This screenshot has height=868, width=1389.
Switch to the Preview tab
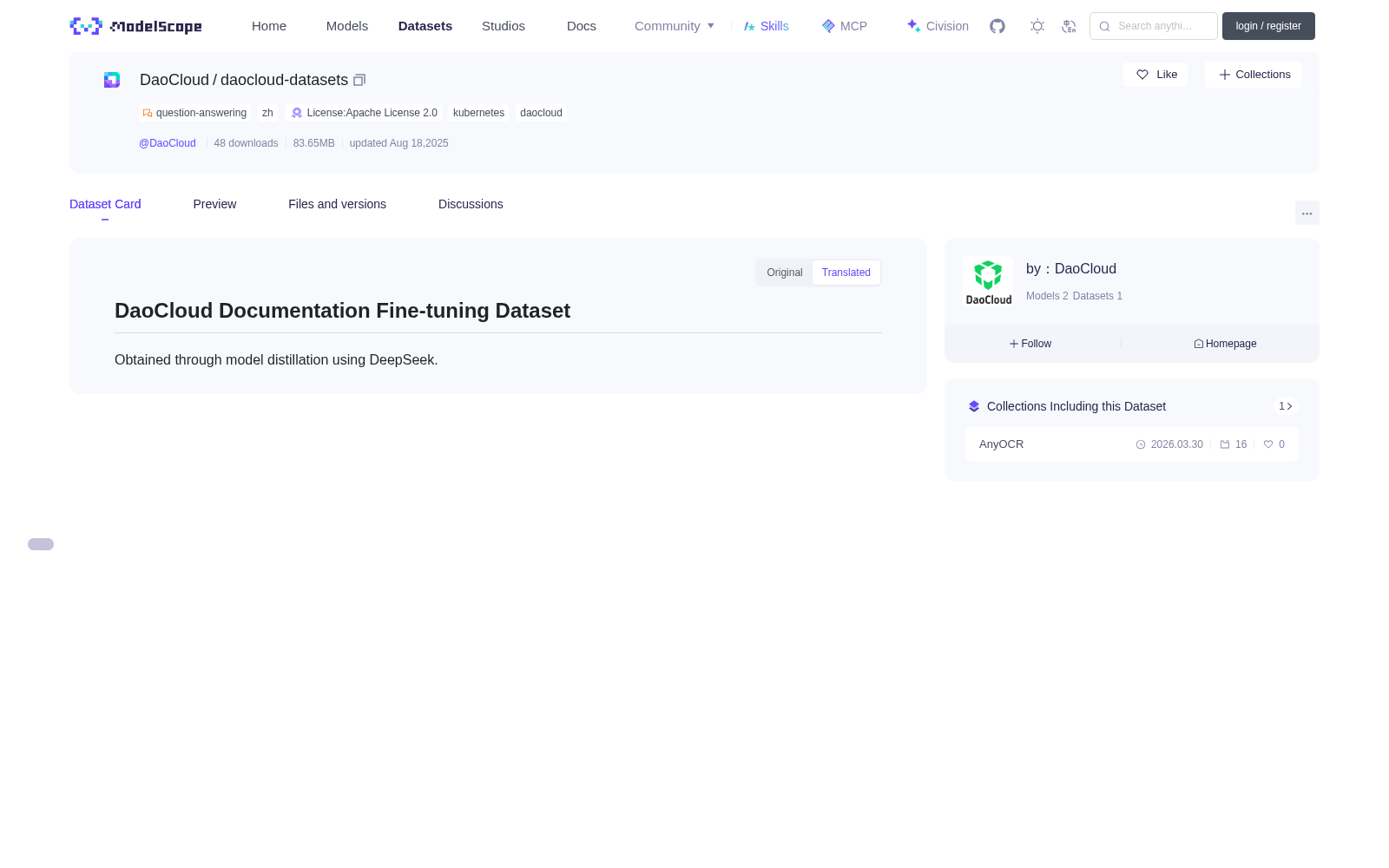click(214, 204)
